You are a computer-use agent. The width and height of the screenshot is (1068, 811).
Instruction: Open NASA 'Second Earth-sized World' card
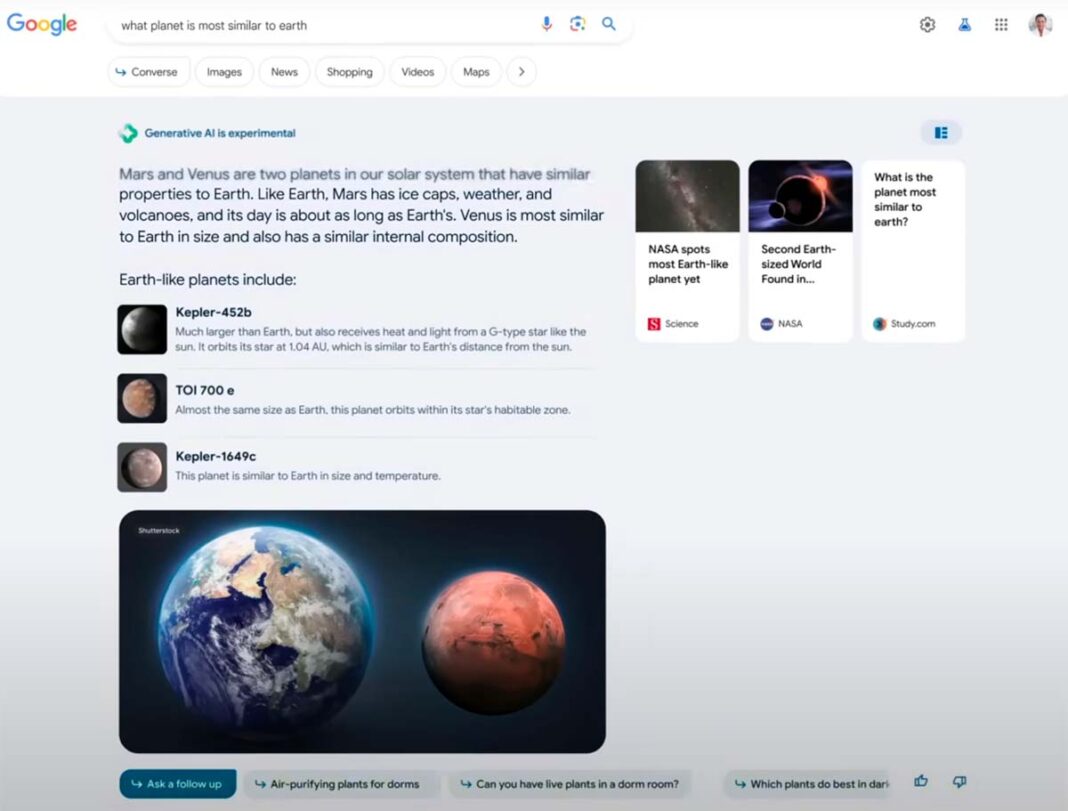(x=800, y=251)
